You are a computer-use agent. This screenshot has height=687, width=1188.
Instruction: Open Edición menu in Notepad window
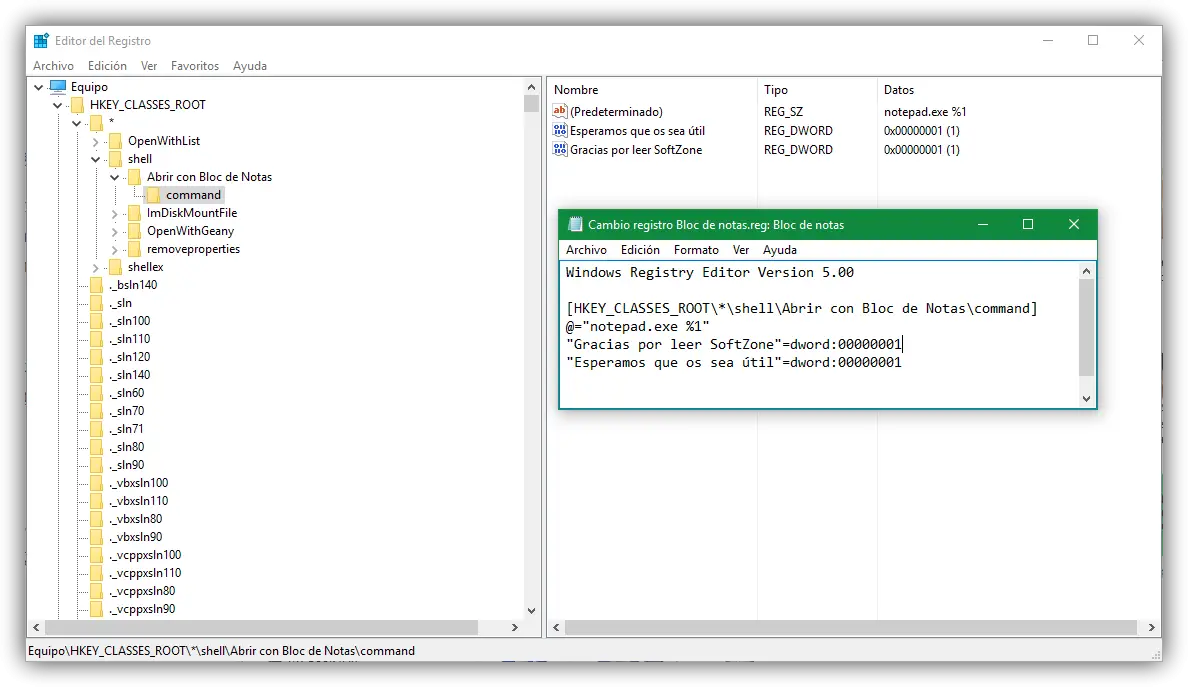click(640, 250)
